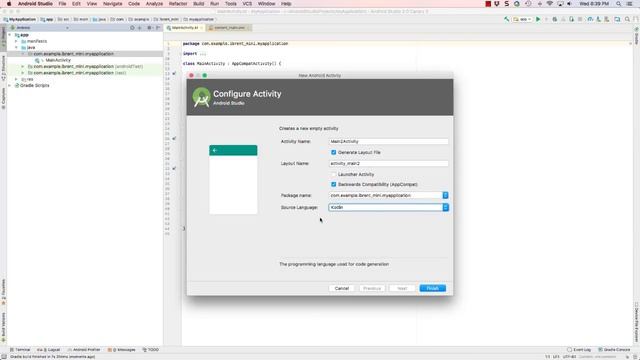Click the Make Project hammer icon
Viewport: 640px width, 360px height.
(x=507, y=19)
